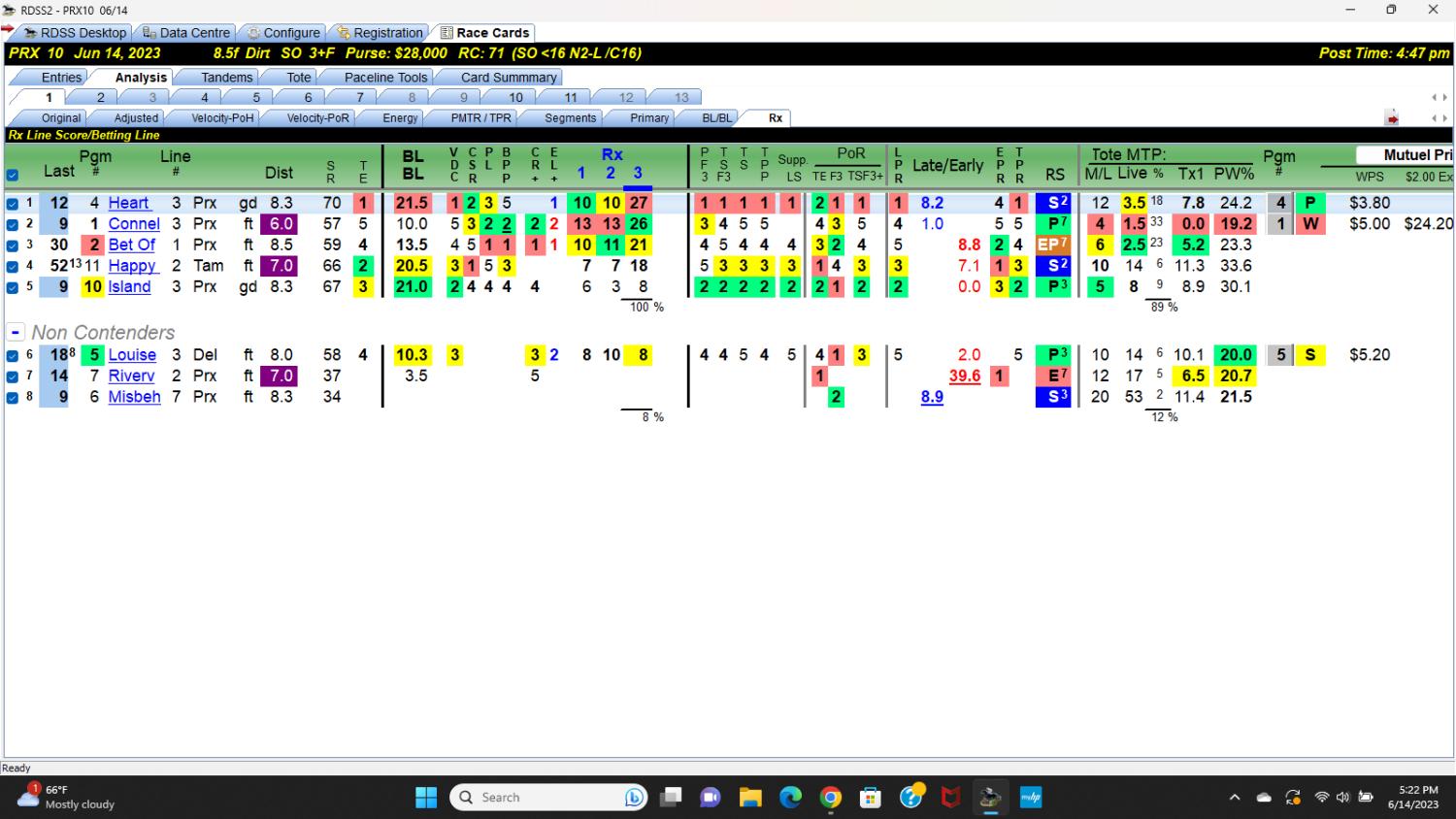Screen dimensions: 1456x819
Task: Open Task View from the taskbar
Action: pos(671,798)
